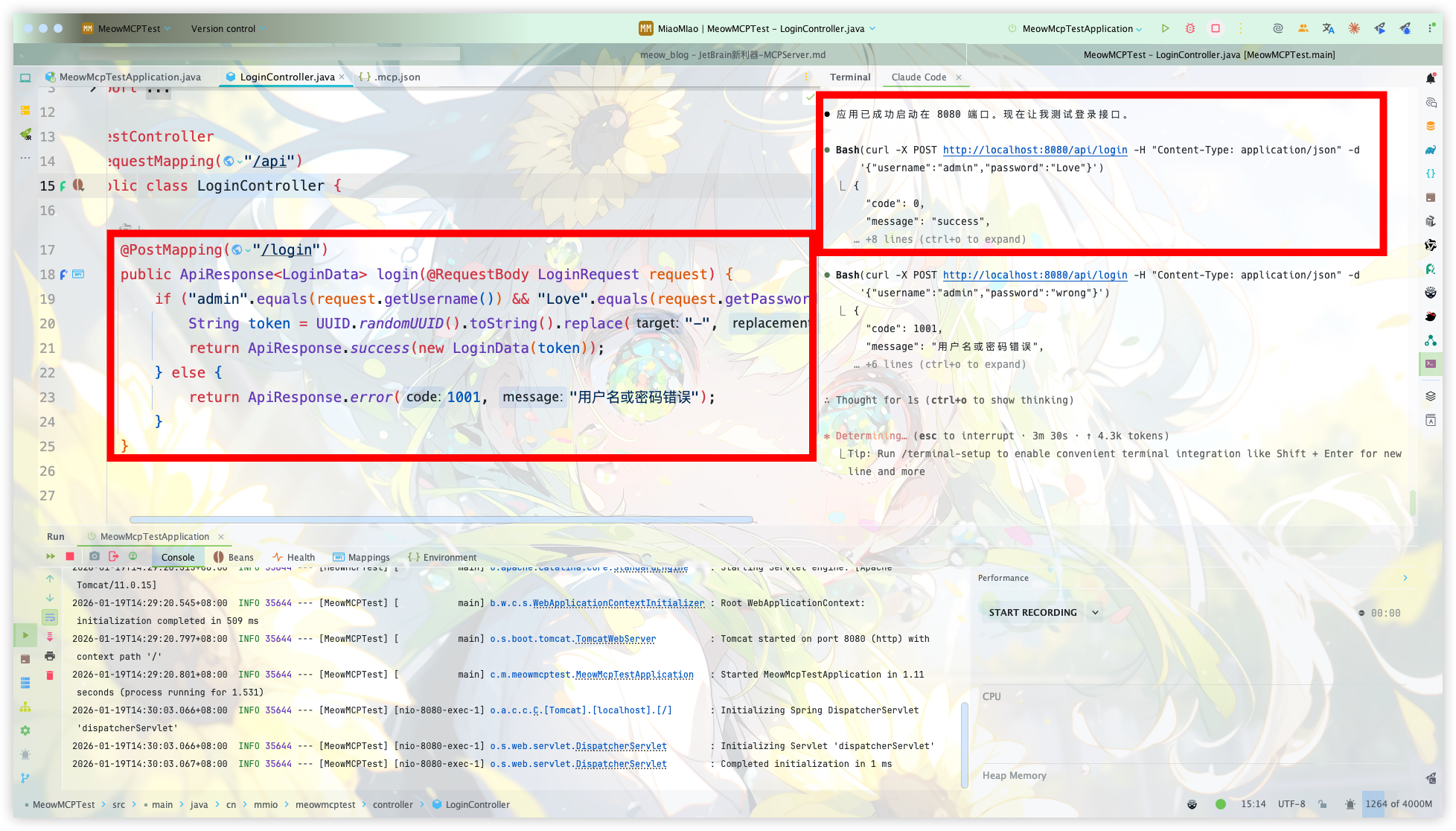The image size is (1456, 831).
Task: Open the notifications bell icon
Action: [x=1430, y=77]
